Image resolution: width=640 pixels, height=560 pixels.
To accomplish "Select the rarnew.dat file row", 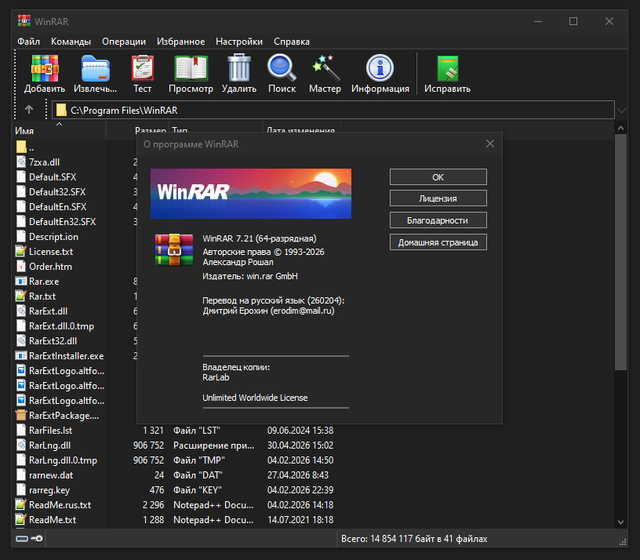I will (176, 475).
